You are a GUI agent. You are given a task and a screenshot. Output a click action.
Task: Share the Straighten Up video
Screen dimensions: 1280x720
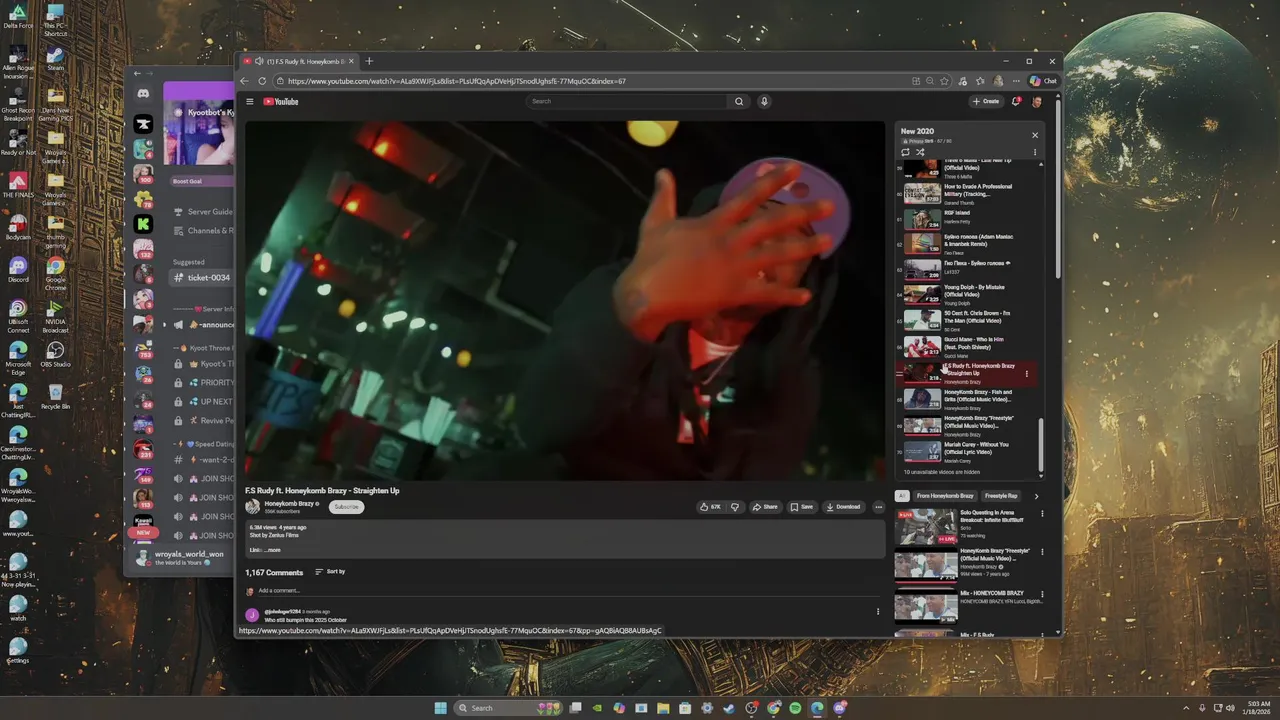point(765,507)
